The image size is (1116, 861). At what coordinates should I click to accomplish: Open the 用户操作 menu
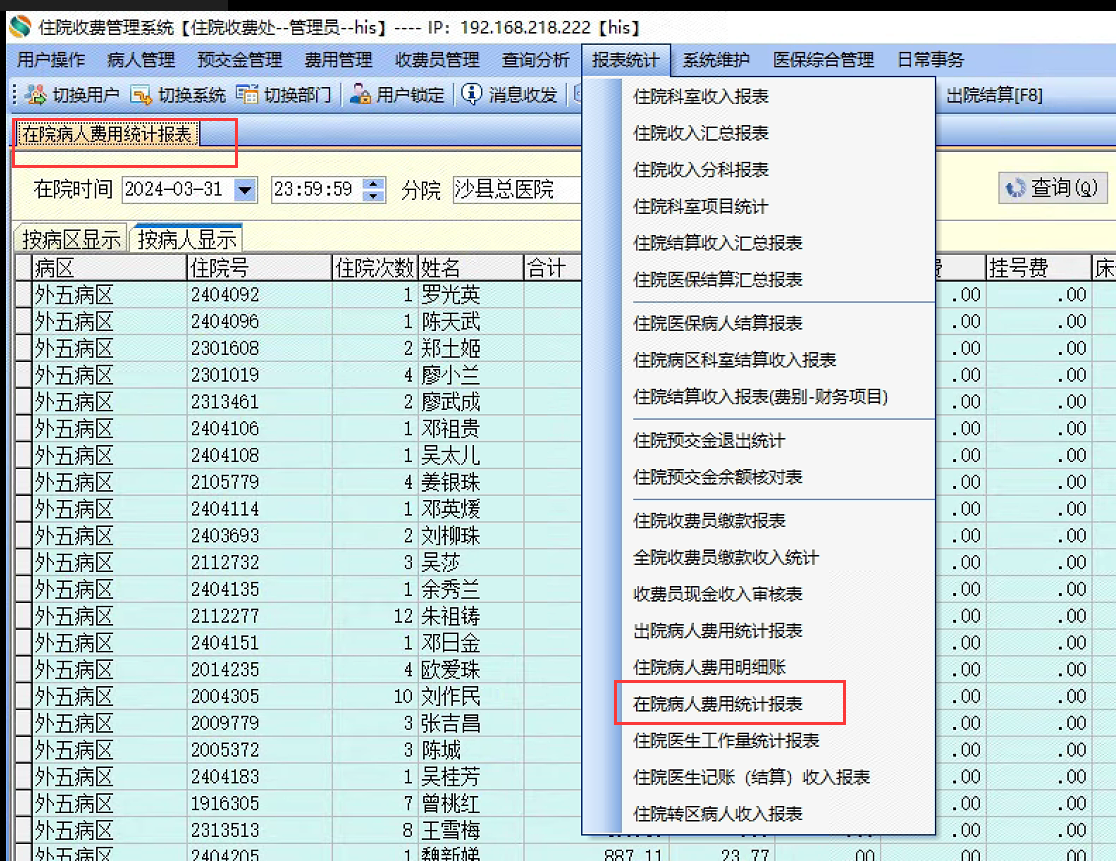pyautogui.click(x=51, y=60)
